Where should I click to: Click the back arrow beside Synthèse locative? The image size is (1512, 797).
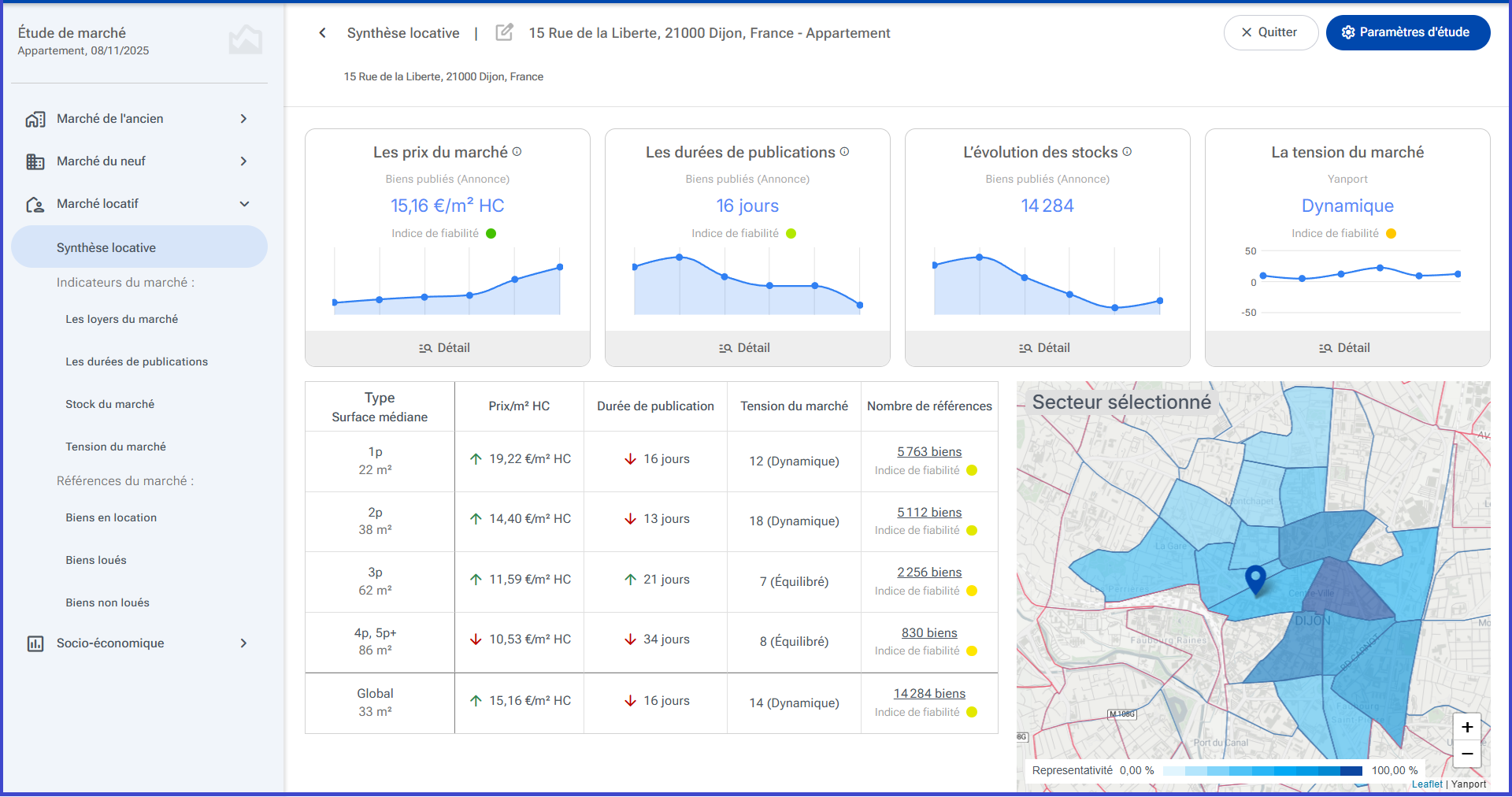pos(322,33)
